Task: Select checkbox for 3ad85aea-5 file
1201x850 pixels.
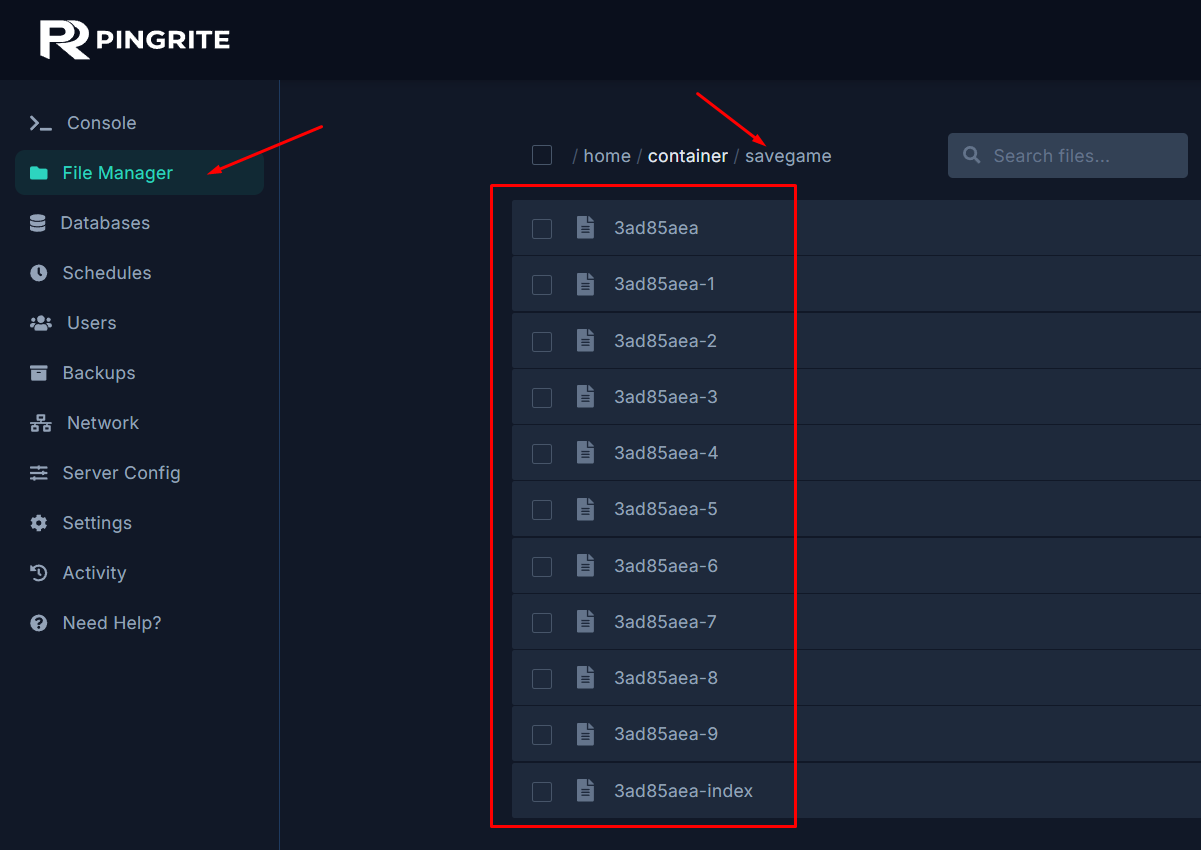Action: pyautogui.click(x=542, y=510)
